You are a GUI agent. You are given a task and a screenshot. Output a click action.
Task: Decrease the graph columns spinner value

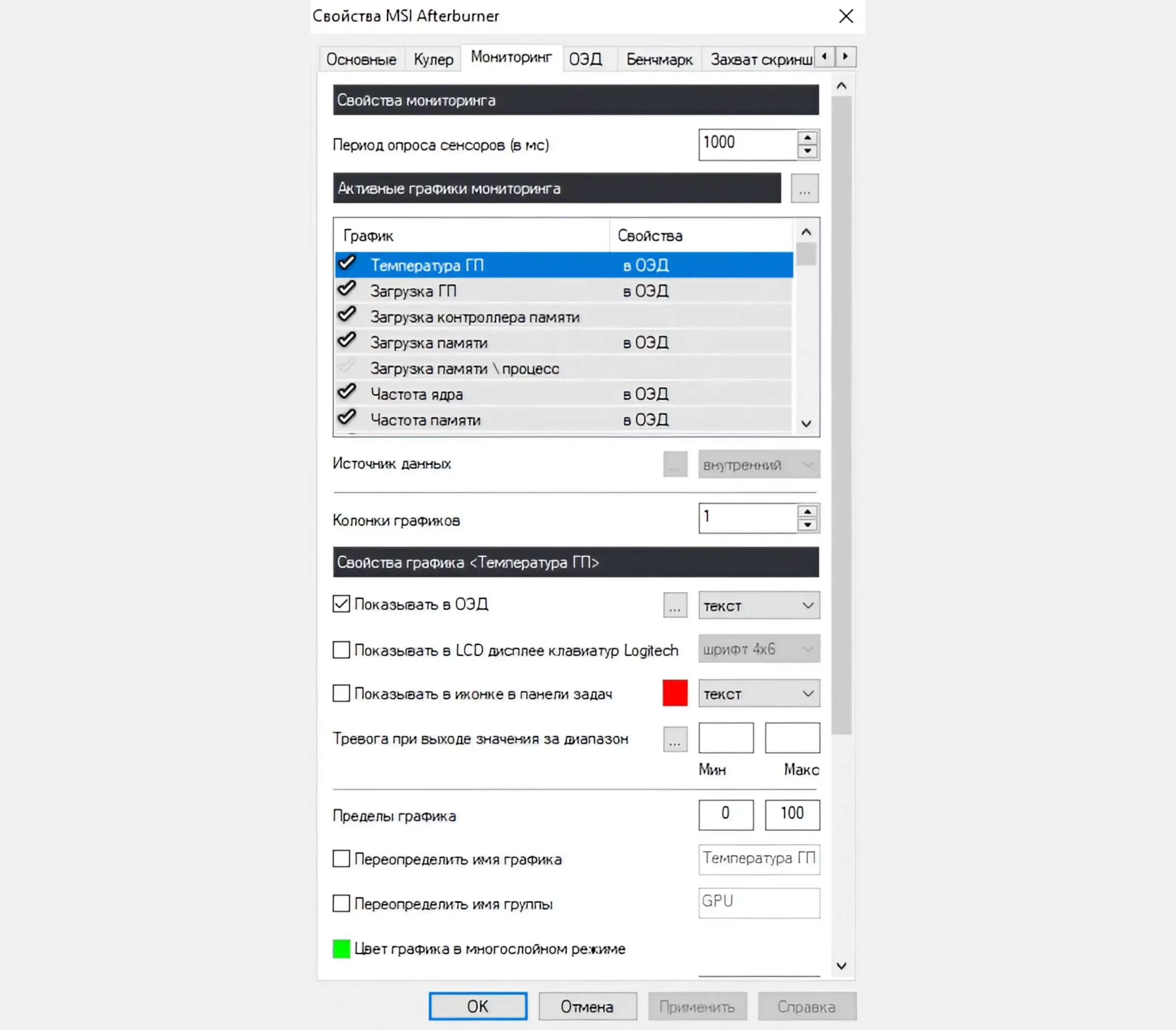[x=808, y=525]
